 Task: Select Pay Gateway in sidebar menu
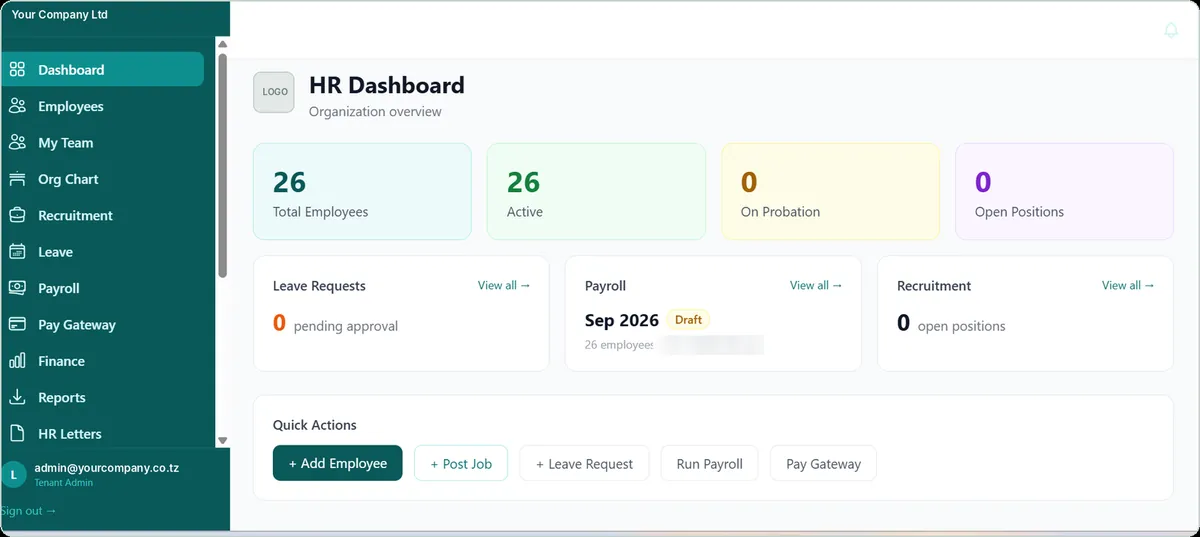coord(103,325)
